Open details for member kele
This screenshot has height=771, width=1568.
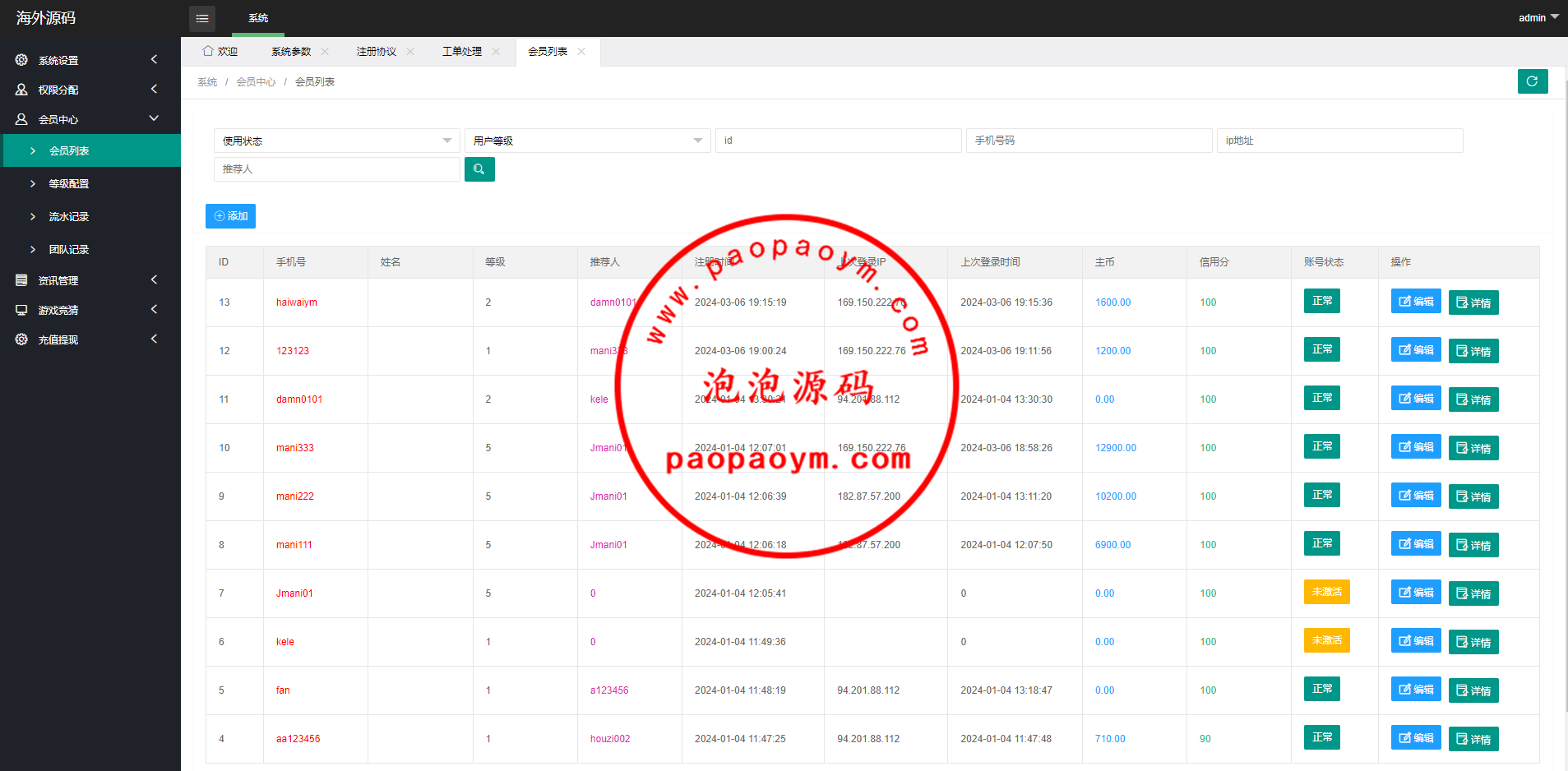tap(1473, 642)
